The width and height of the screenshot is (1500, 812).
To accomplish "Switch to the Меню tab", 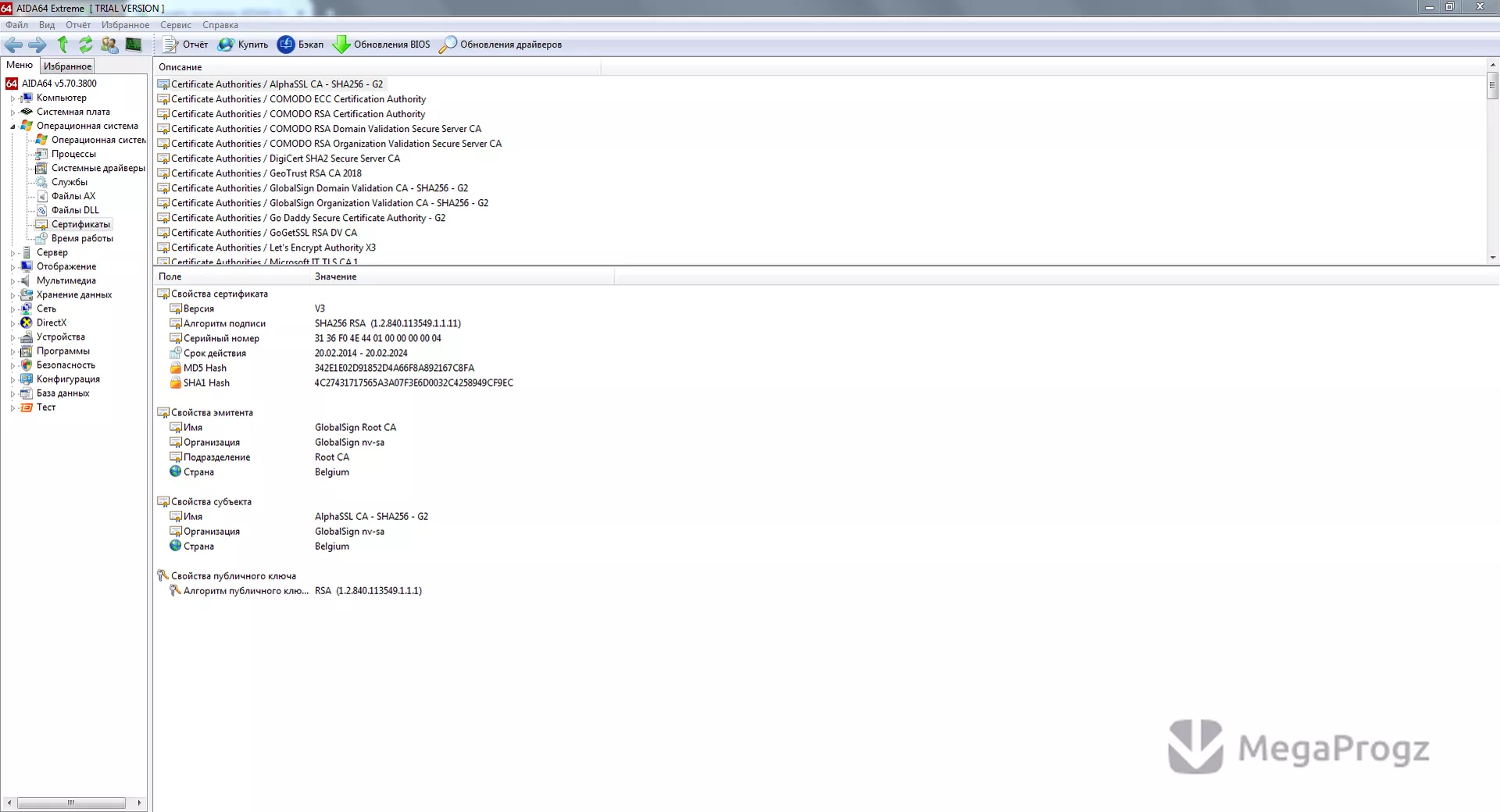I will pyautogui.click(x=20, y=66).
